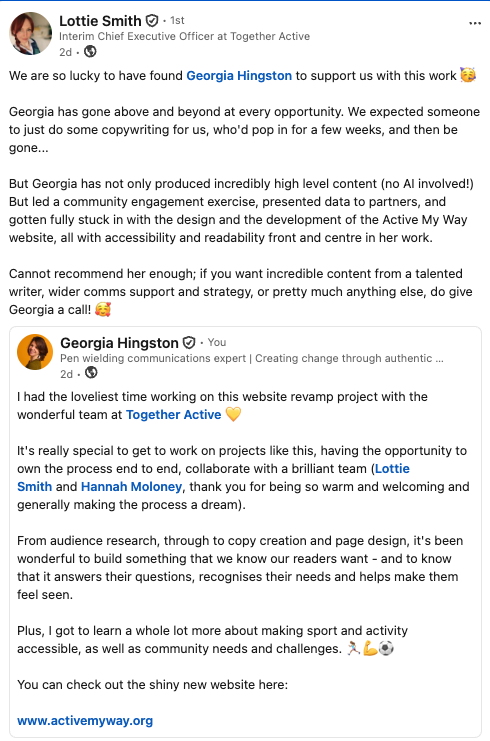Follow the Together Active company link
The image size is (490, 741).
[x=173, y=414]
